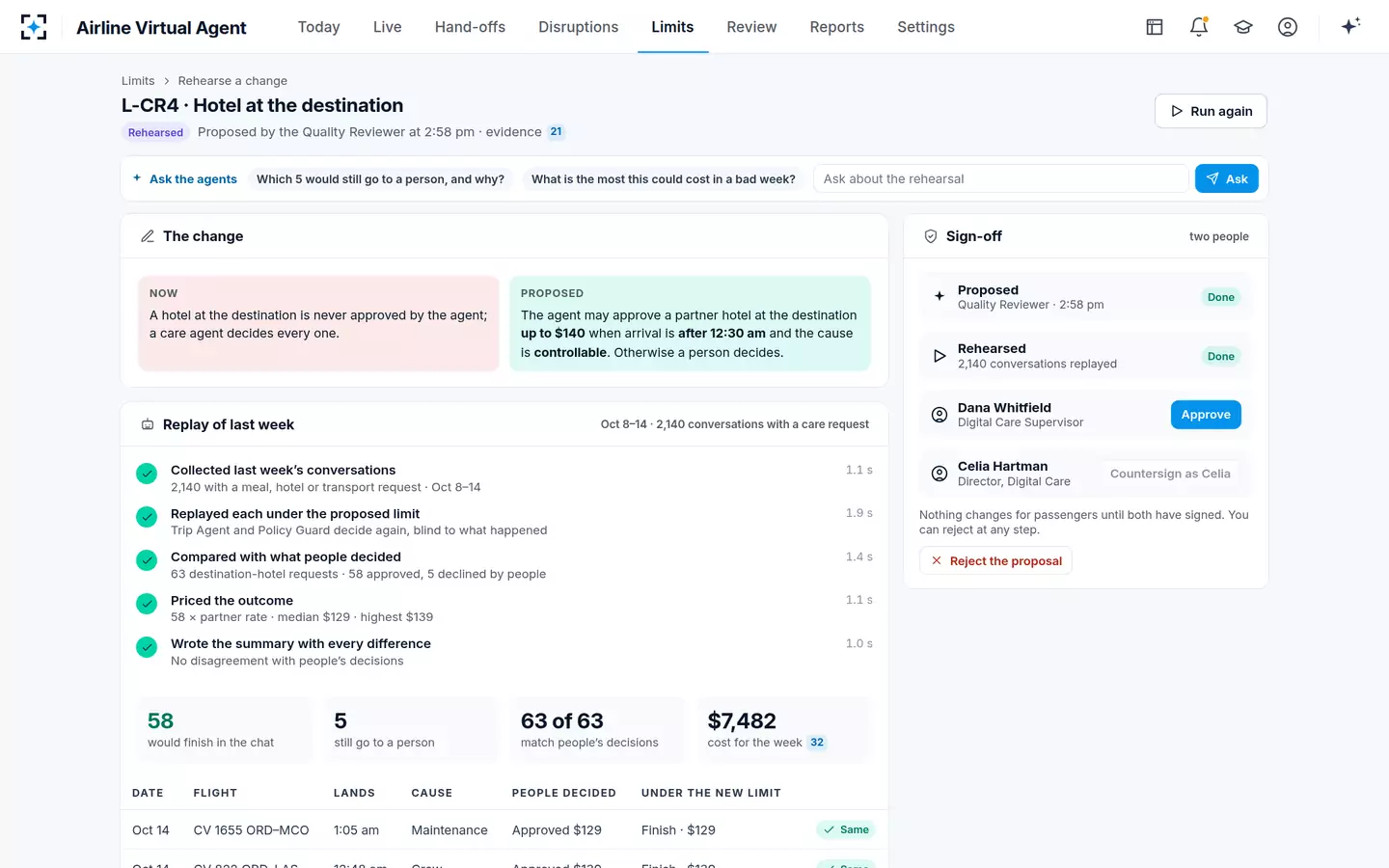The height and width of the screenshot is (868, 1389).
Task: Open the notifications bell
Action: tap(1199, 27)
